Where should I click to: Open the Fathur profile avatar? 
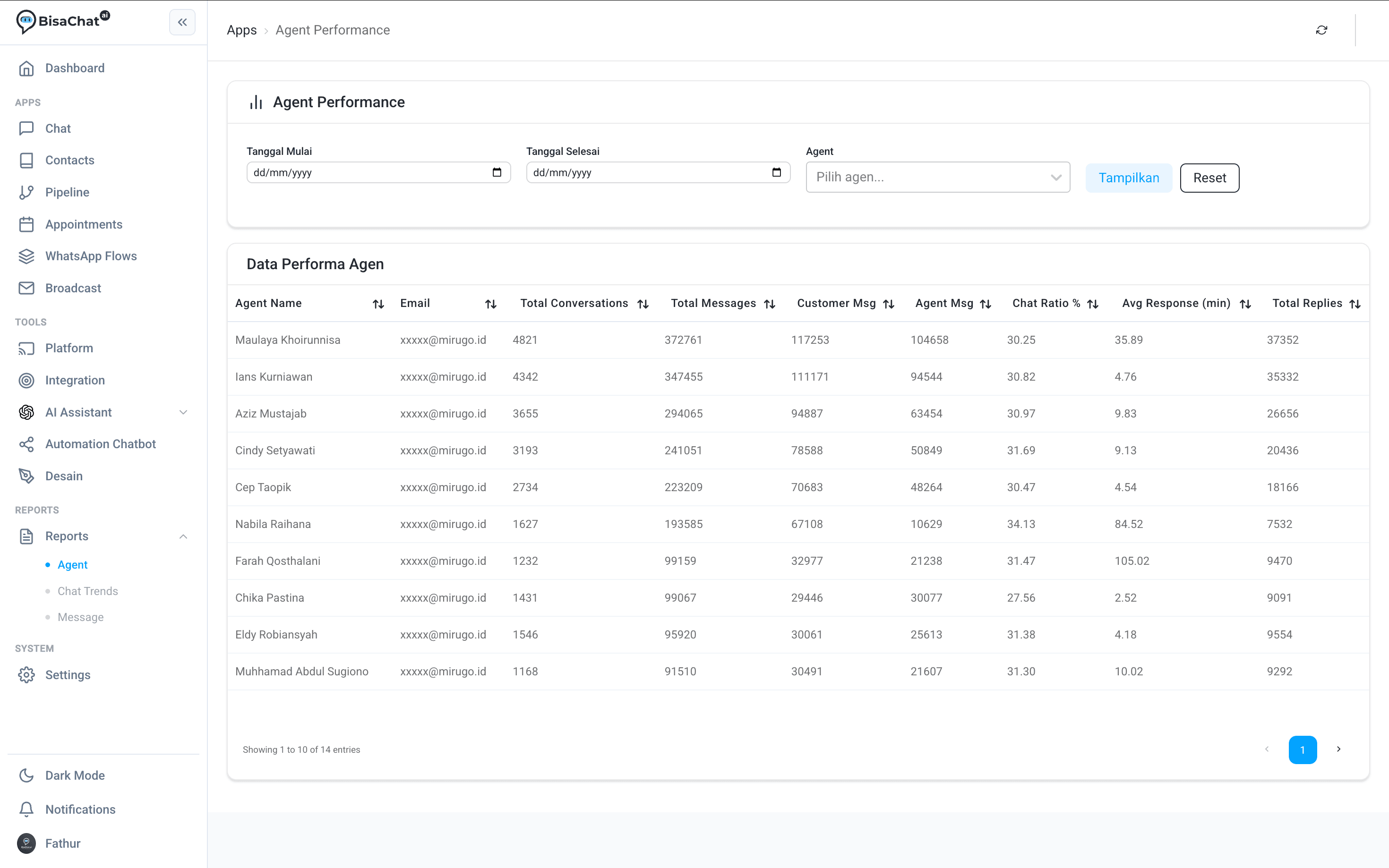click(x=26, y=843)
